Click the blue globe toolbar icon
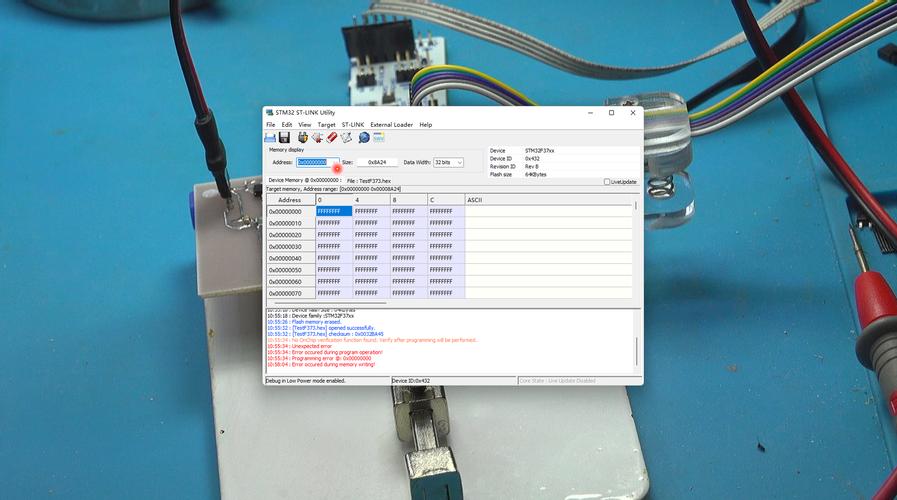The image size is (897, 500). pos(364,137)
